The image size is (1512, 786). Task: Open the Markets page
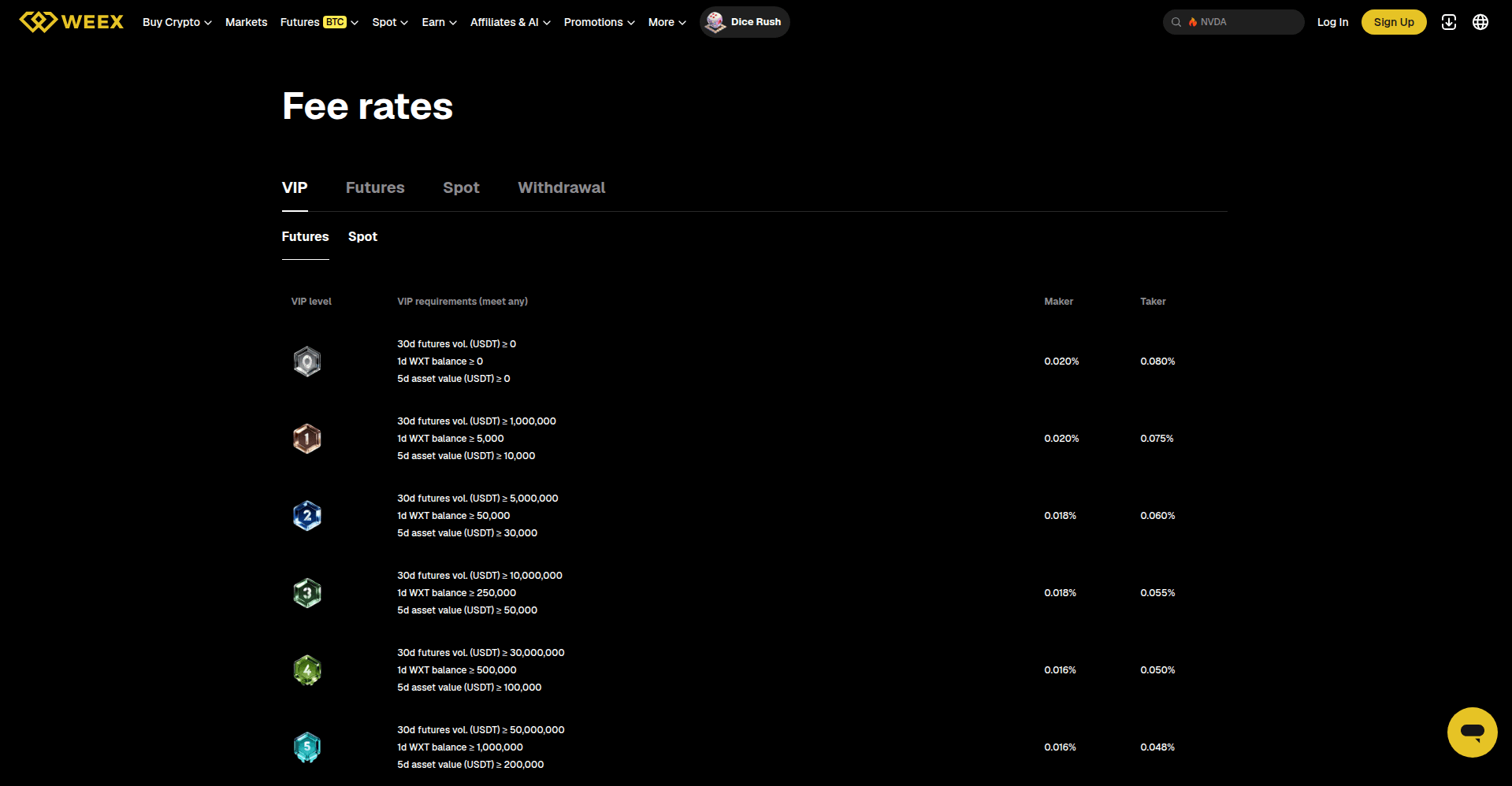(246, 22)
